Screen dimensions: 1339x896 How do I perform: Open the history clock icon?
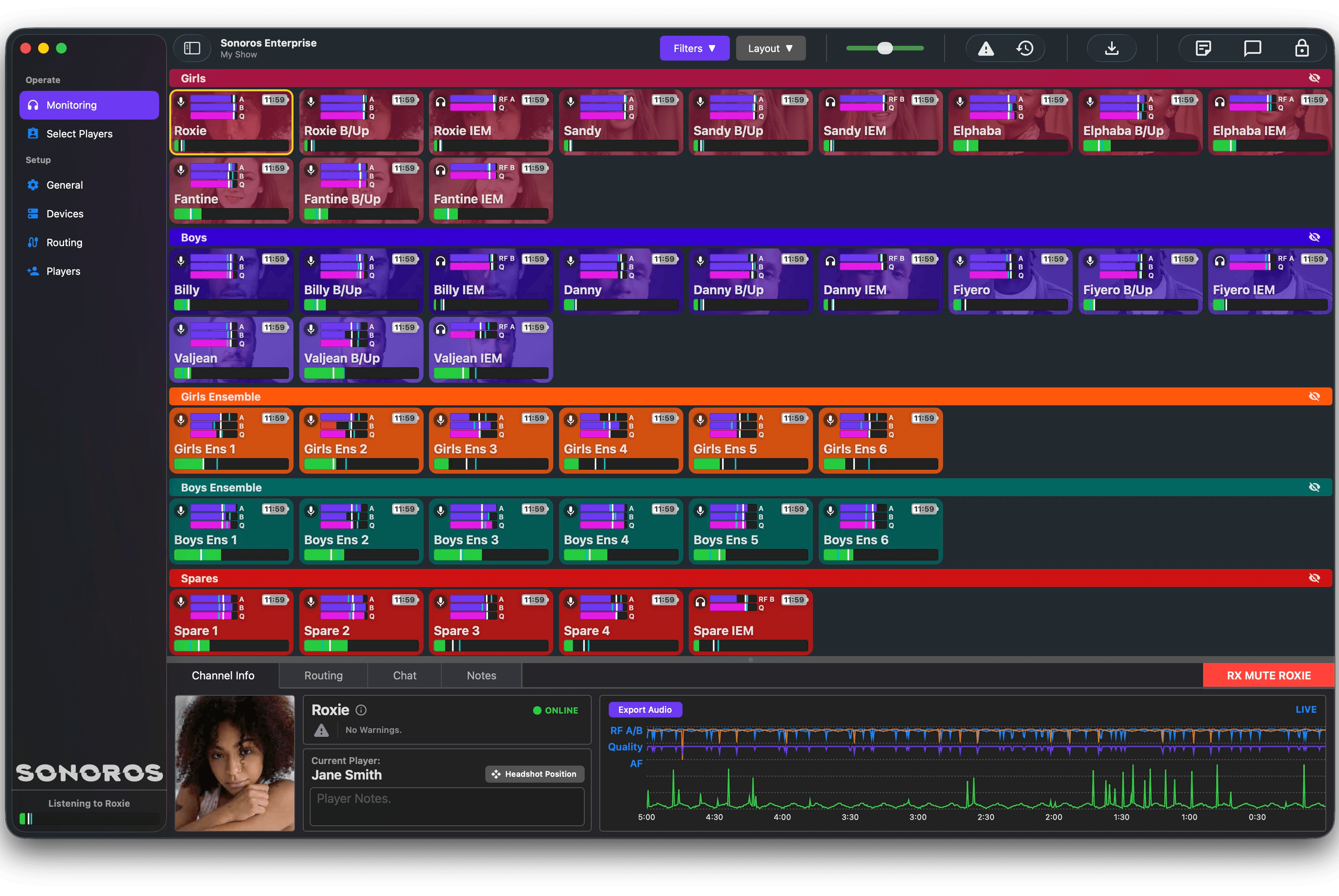(1025, 49)
